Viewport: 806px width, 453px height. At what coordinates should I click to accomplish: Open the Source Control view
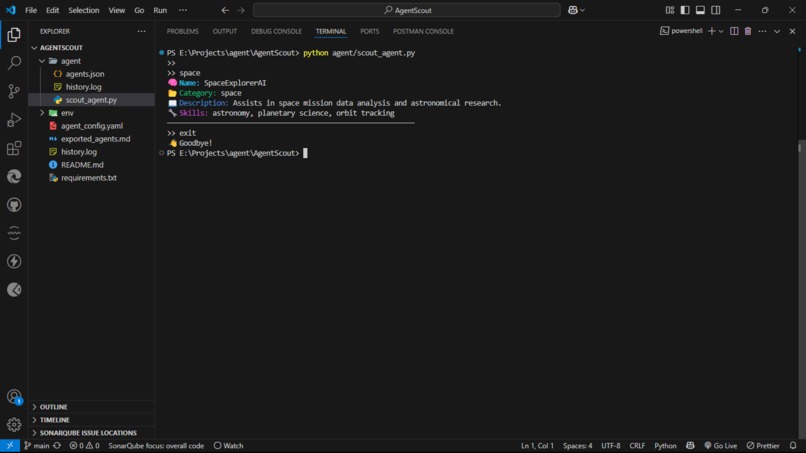pos(14,91)
